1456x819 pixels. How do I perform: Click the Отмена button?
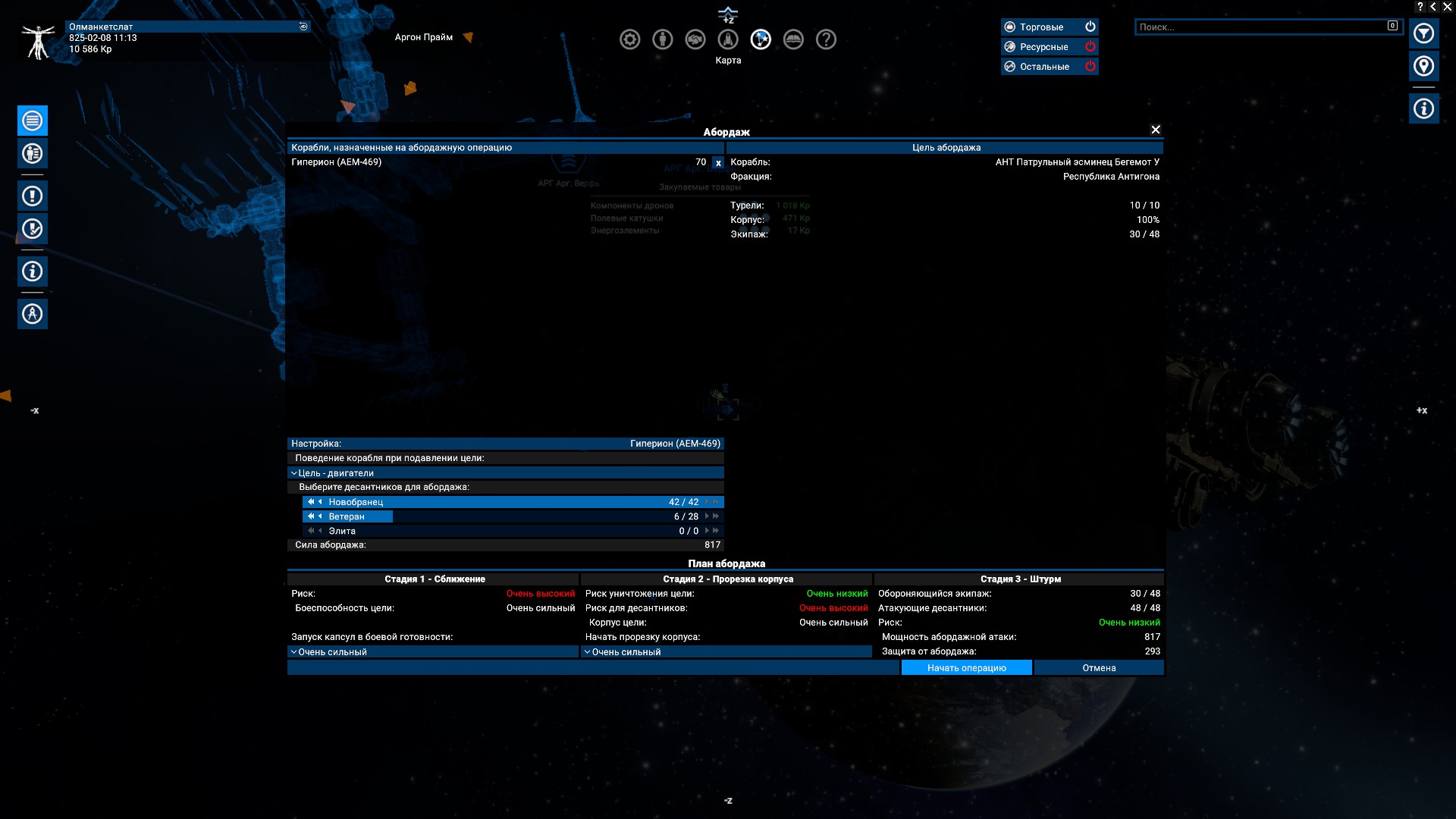[1099, 667]
